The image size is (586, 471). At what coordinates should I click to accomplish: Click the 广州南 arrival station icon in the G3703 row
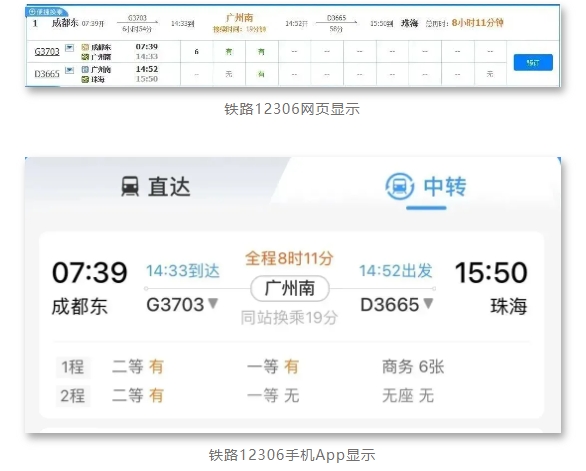(85, 57)
